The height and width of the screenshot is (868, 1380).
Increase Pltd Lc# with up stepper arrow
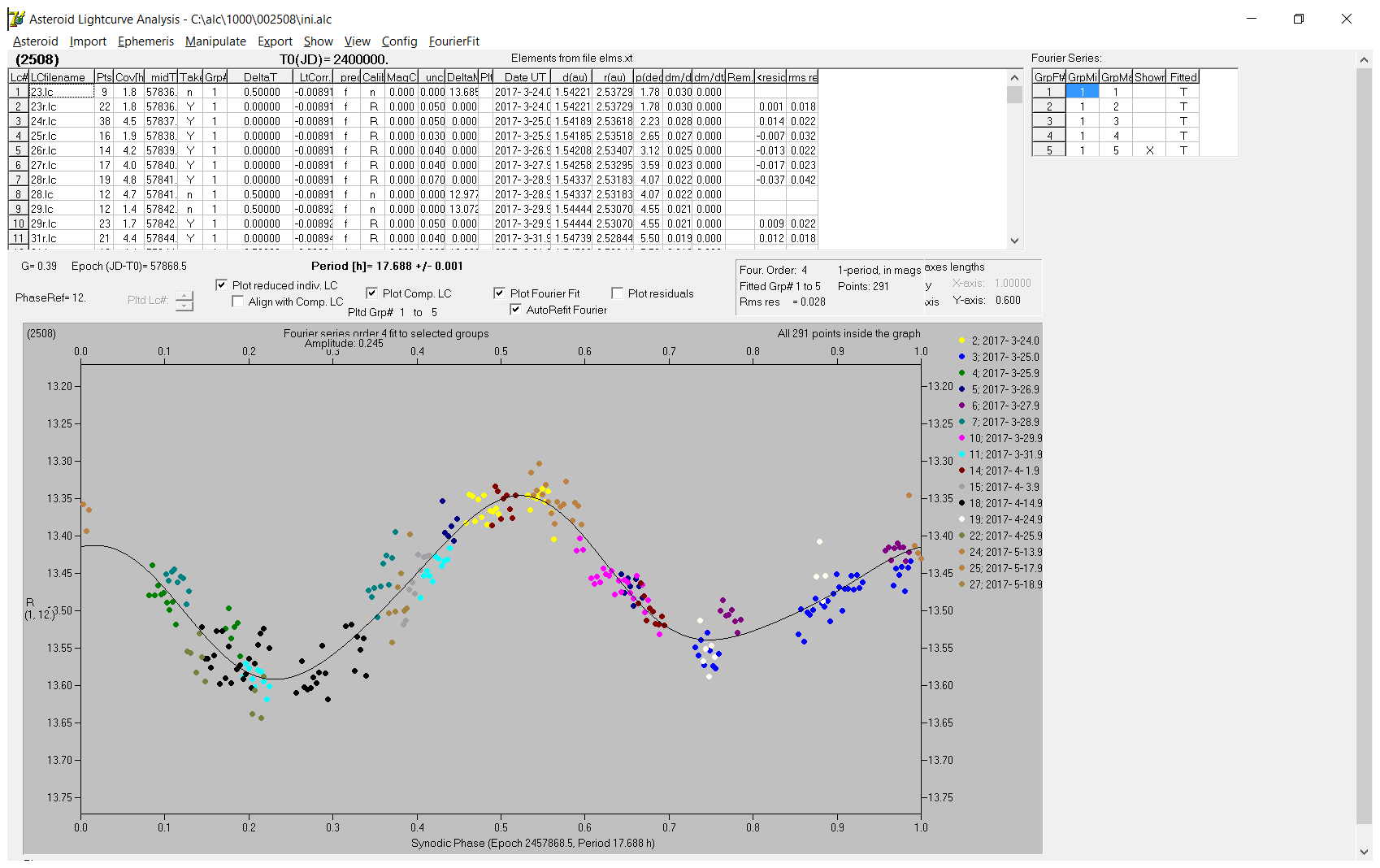pyautogui.click(x=184, y=296)
